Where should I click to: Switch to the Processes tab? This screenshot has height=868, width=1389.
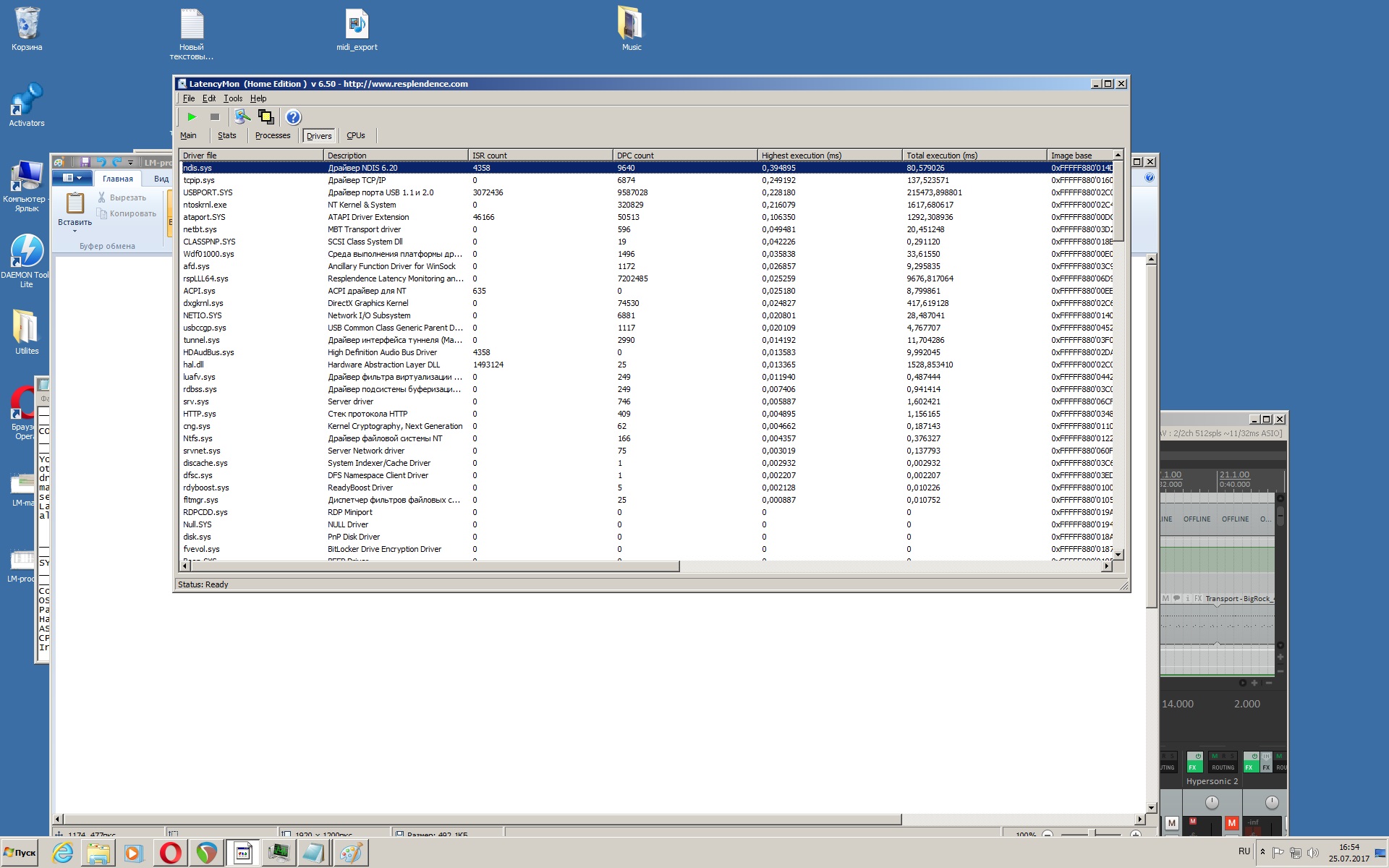[x=273, y=135]
